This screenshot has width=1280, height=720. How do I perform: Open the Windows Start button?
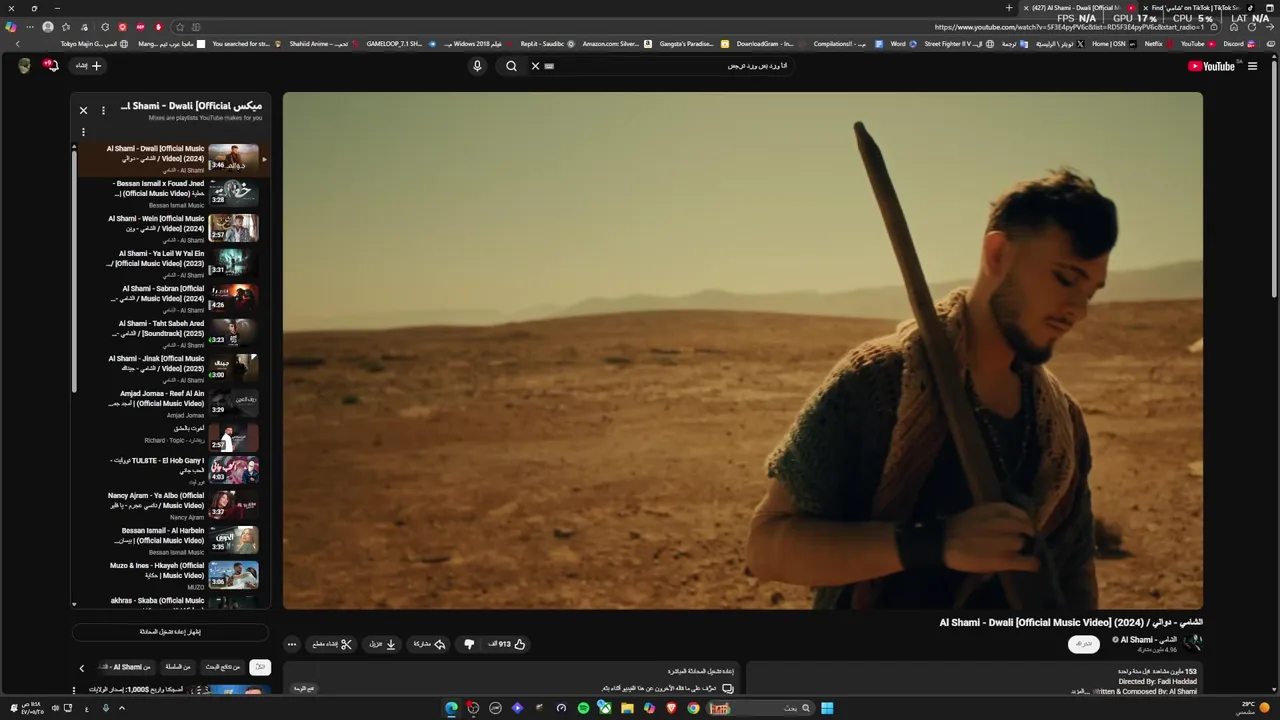point(827,708)
